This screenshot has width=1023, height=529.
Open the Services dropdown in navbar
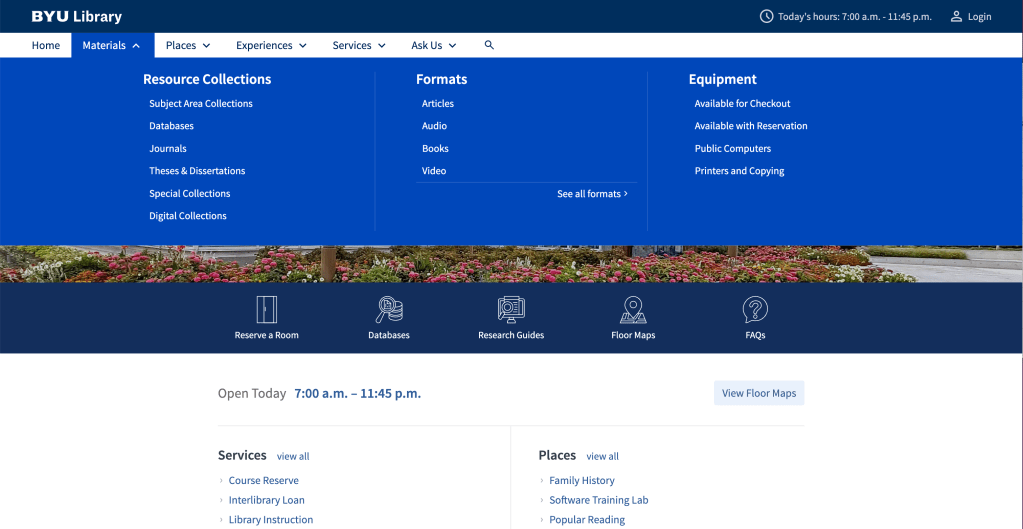[x=359, y=45]
